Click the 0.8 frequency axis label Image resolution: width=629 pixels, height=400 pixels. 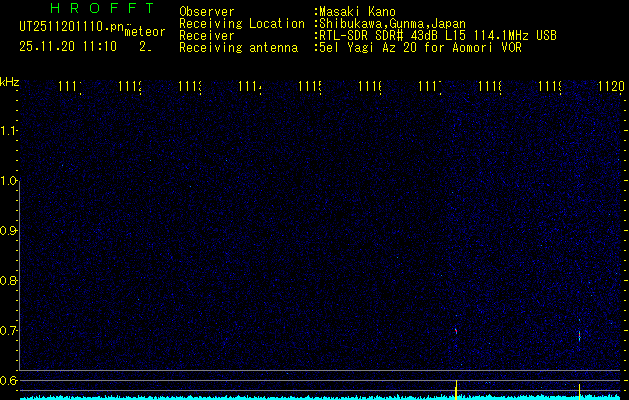click(8, 280)
